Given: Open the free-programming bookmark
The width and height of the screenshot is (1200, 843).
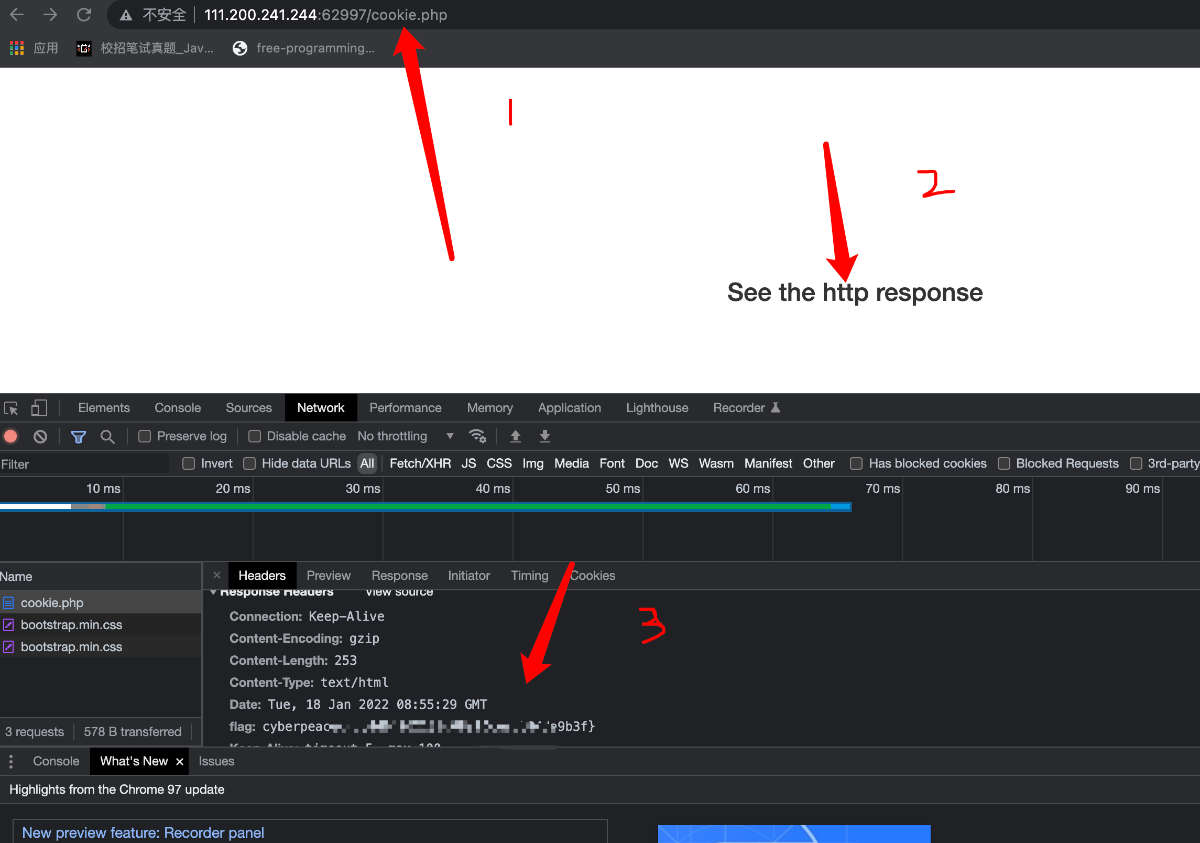Looking at the screenshot, I should 304,48.
